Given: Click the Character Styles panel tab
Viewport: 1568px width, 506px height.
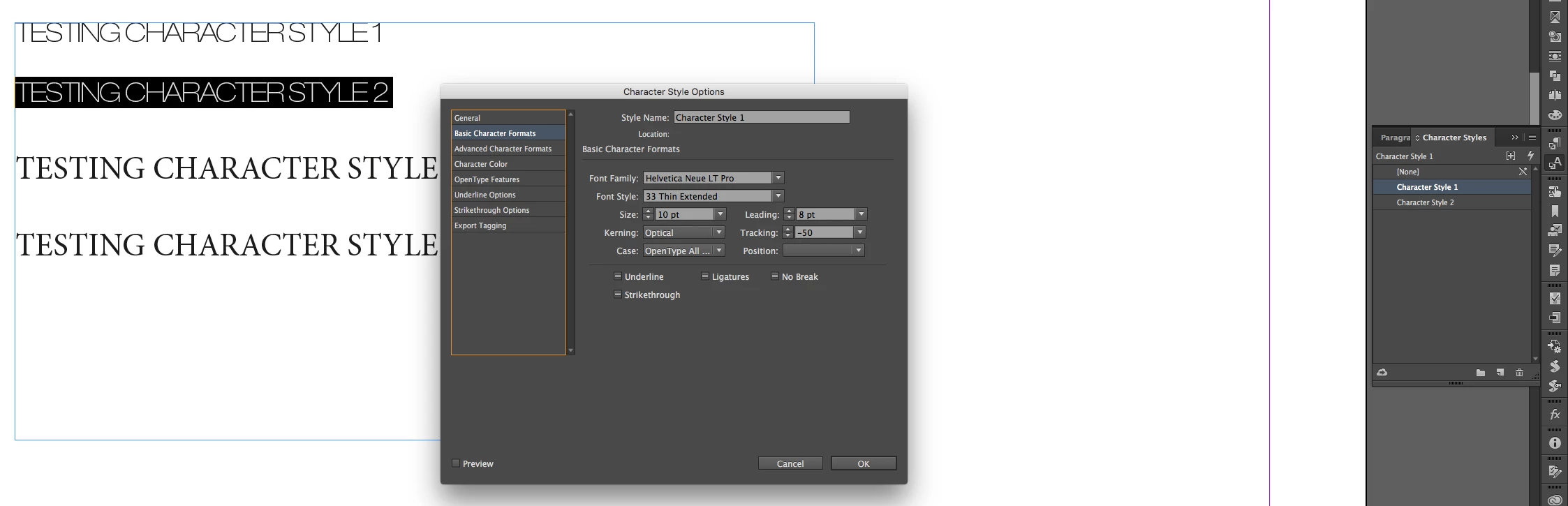Looking at the screenshot, I should pos(1454,137).
